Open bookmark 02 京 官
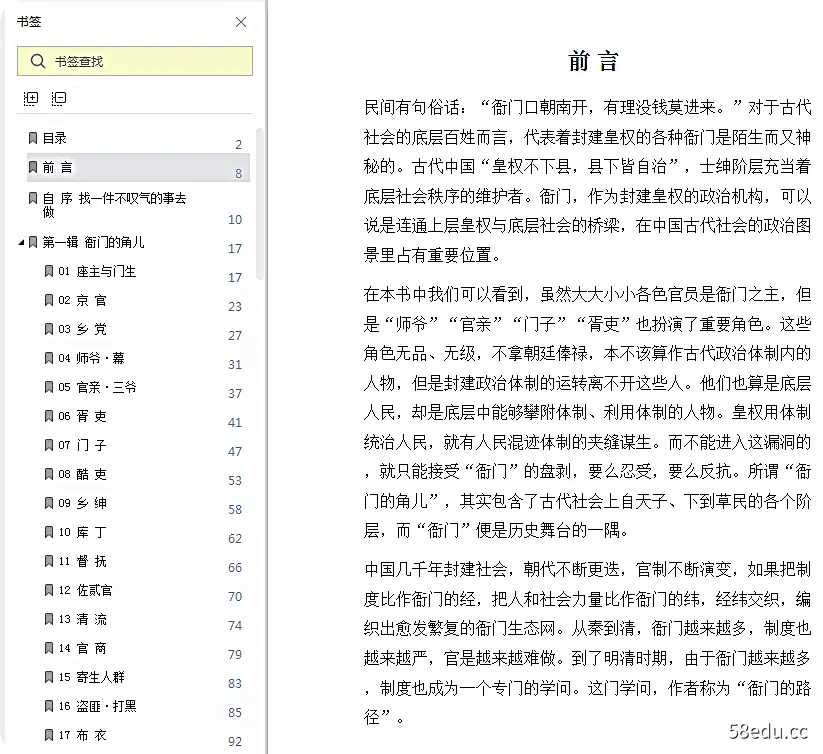The image size is (823, 754). coord(82,300)
